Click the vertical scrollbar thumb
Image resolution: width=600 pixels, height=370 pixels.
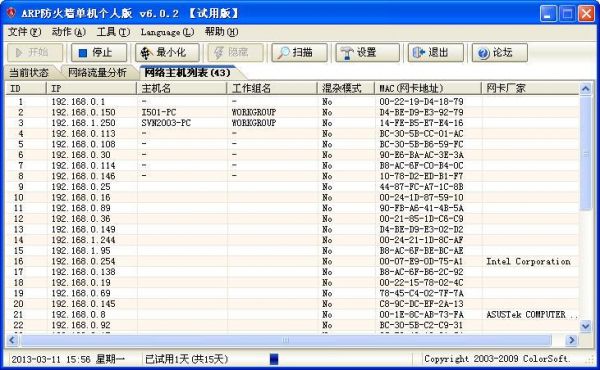click(585, 153)
